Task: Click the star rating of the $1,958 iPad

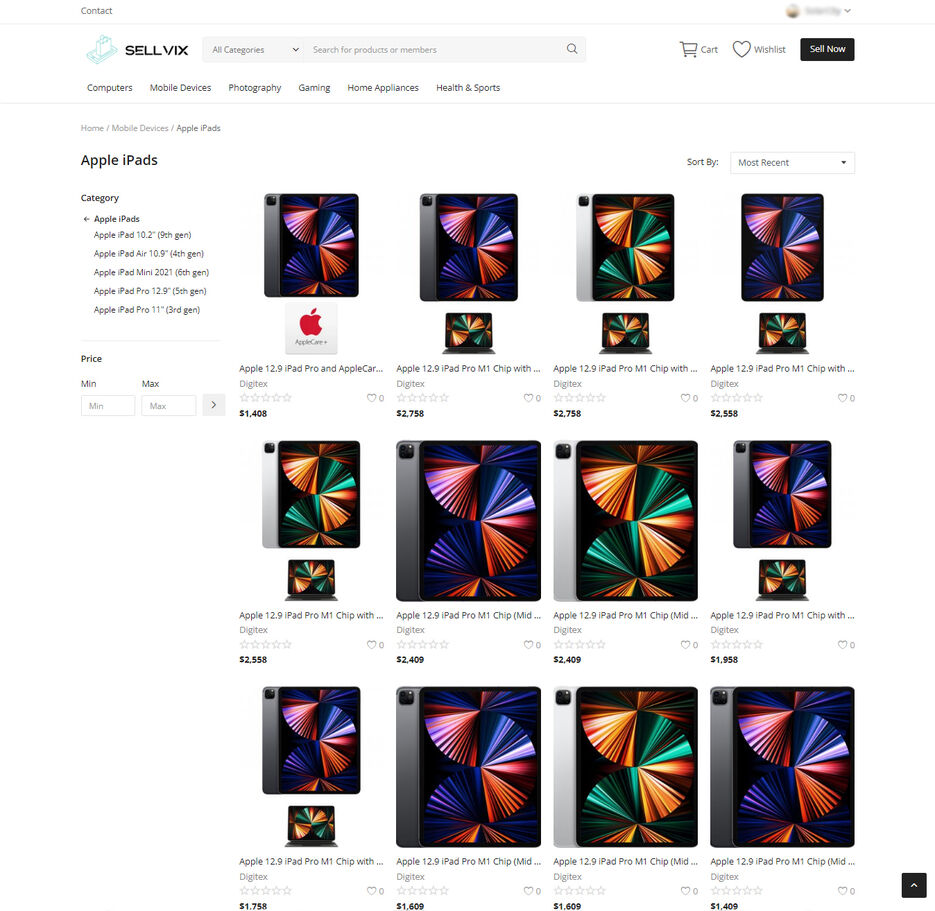Action: pyautogui.click(x=736, y=644)
